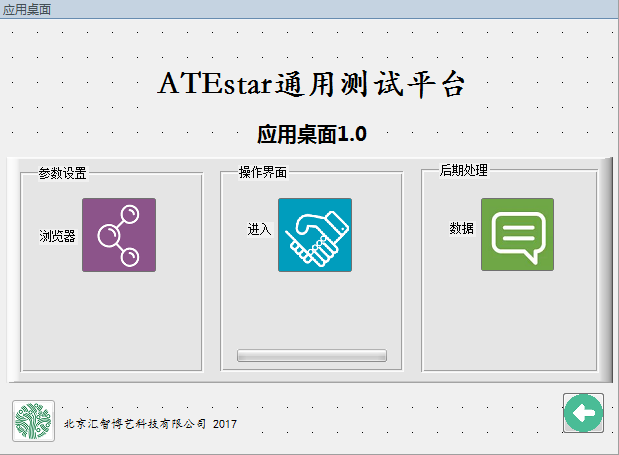The image size is (619, 455).
Task: Click the company tree logo icon
Action: tap(34, 421)
